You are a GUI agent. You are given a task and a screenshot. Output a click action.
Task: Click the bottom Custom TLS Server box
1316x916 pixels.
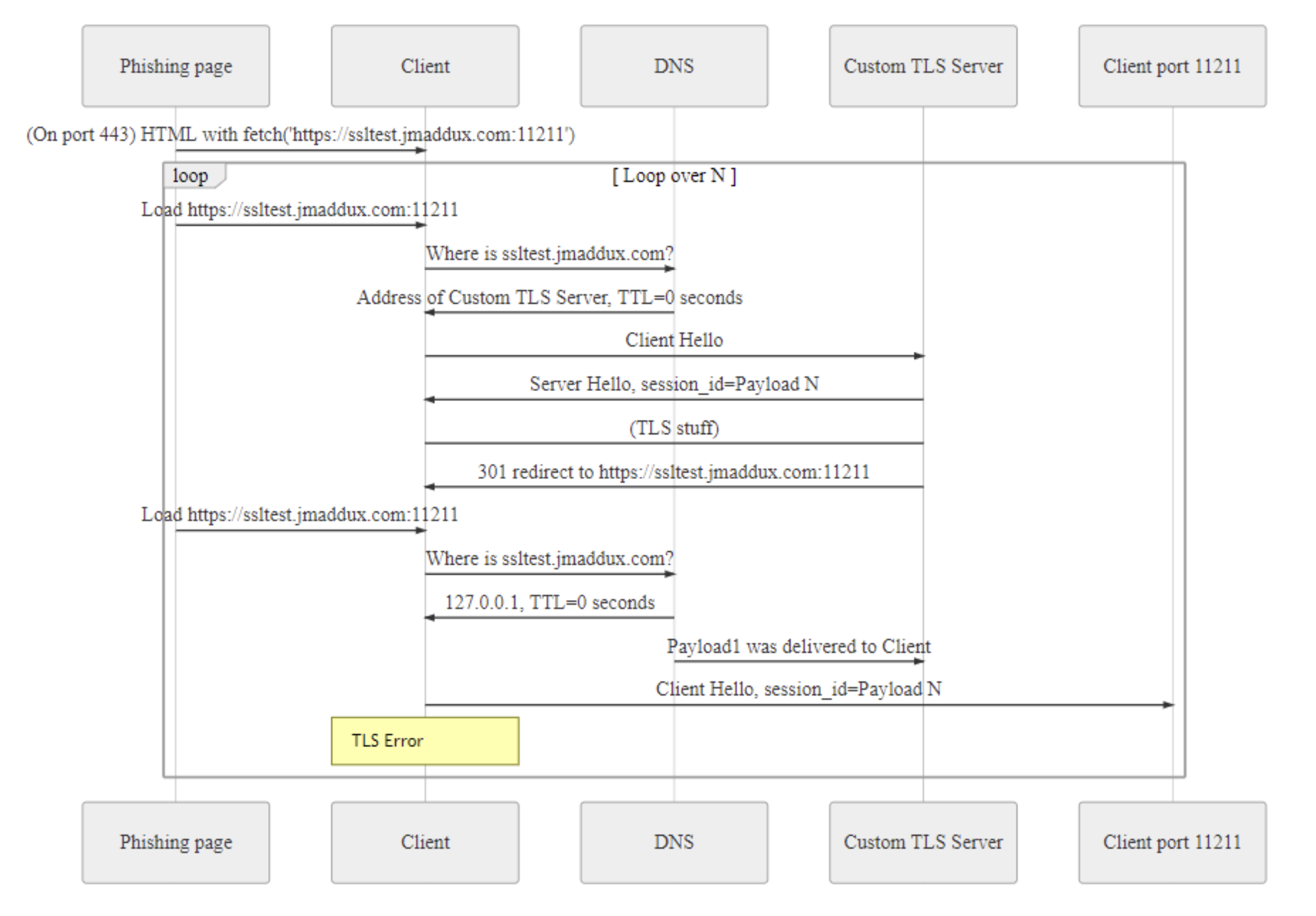tap(923, 842)
